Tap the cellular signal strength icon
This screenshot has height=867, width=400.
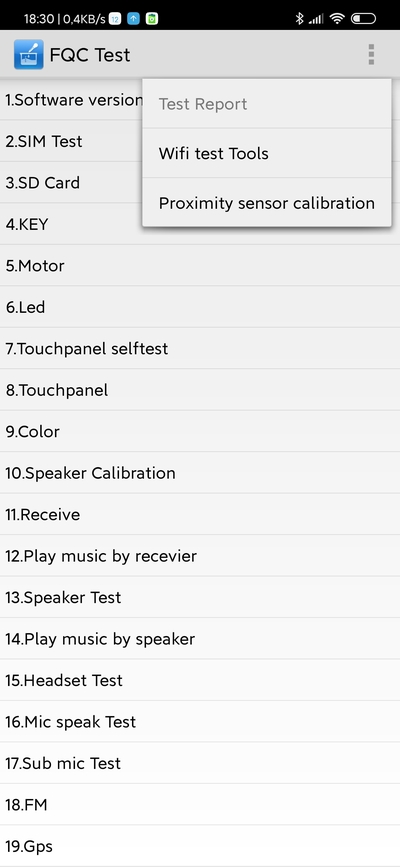(x=316, y=19)
